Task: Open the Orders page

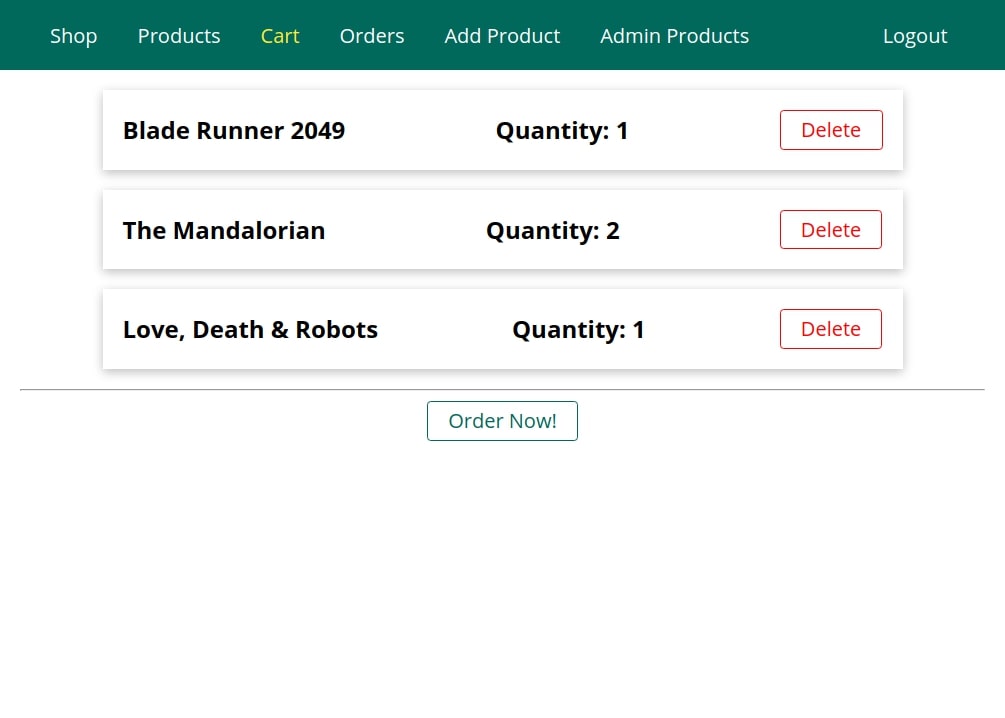Action: point(372,36)
